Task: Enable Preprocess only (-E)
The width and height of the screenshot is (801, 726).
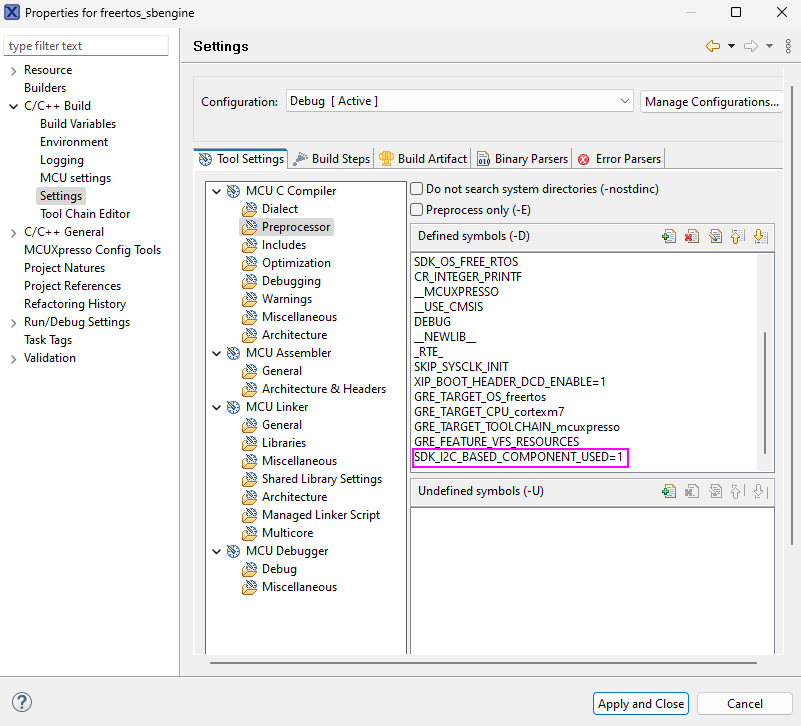Action: click(x=416, y=209)
